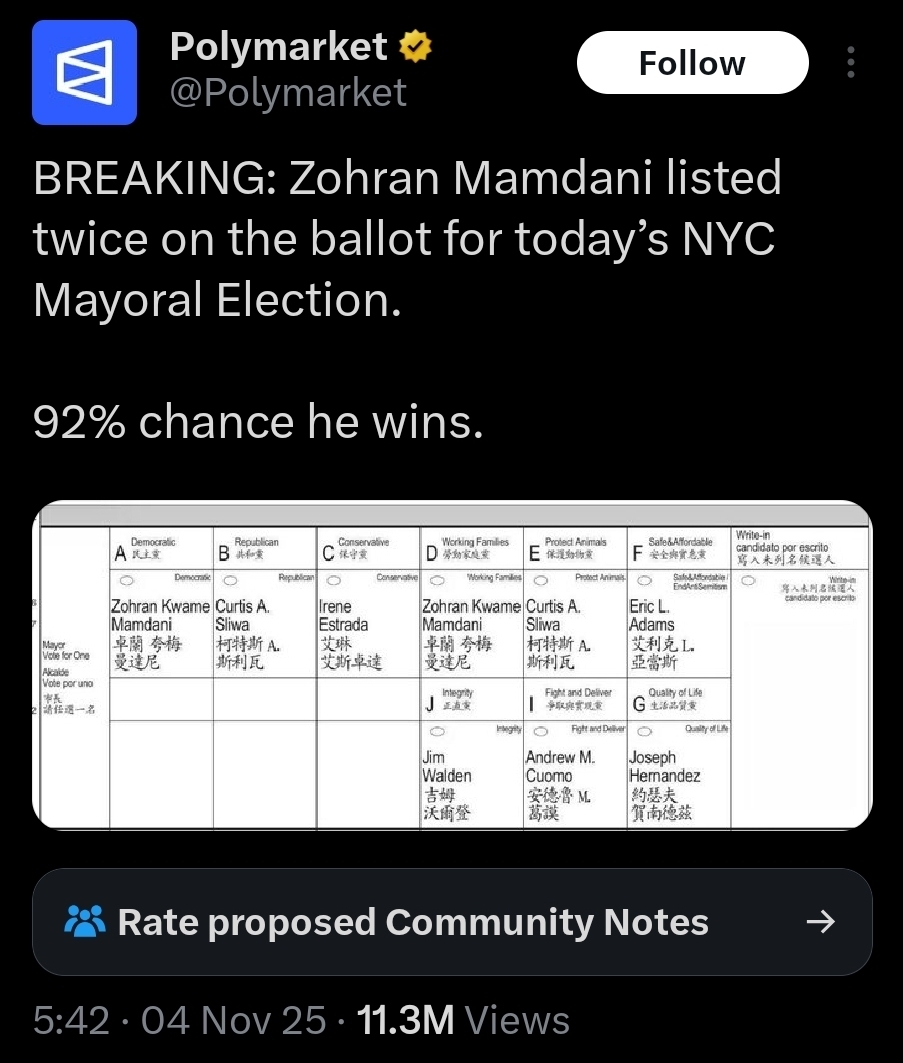Fill the Republican oval for Curtis Sliwa

point(231,578)
